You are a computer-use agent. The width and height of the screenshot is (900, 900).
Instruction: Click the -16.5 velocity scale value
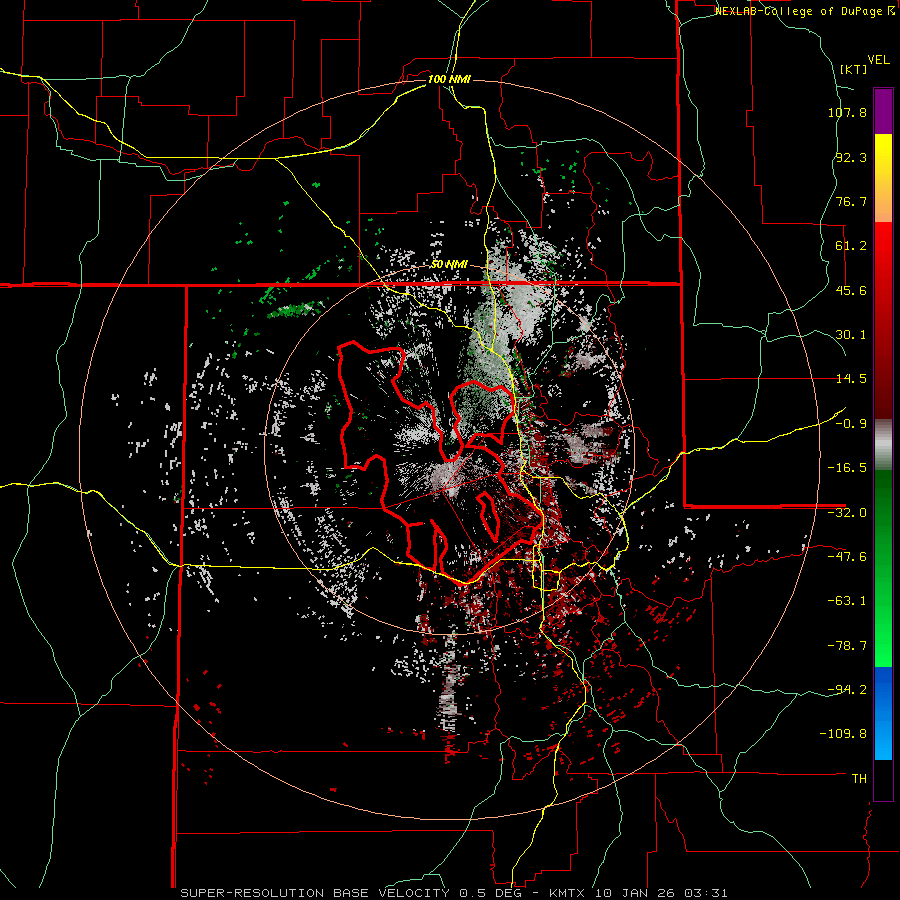pyautogui.click(x=847, y=468)
